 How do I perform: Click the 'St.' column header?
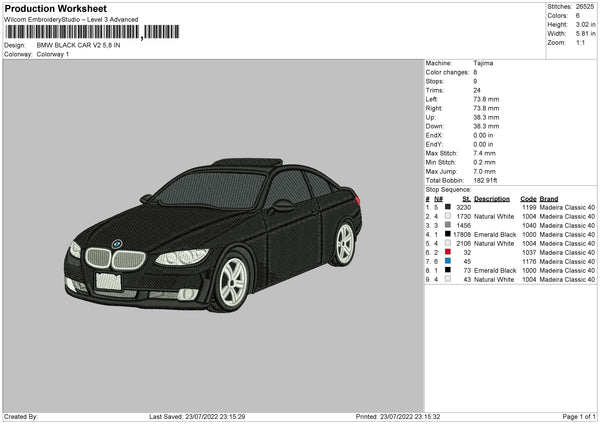coord(466,199)
